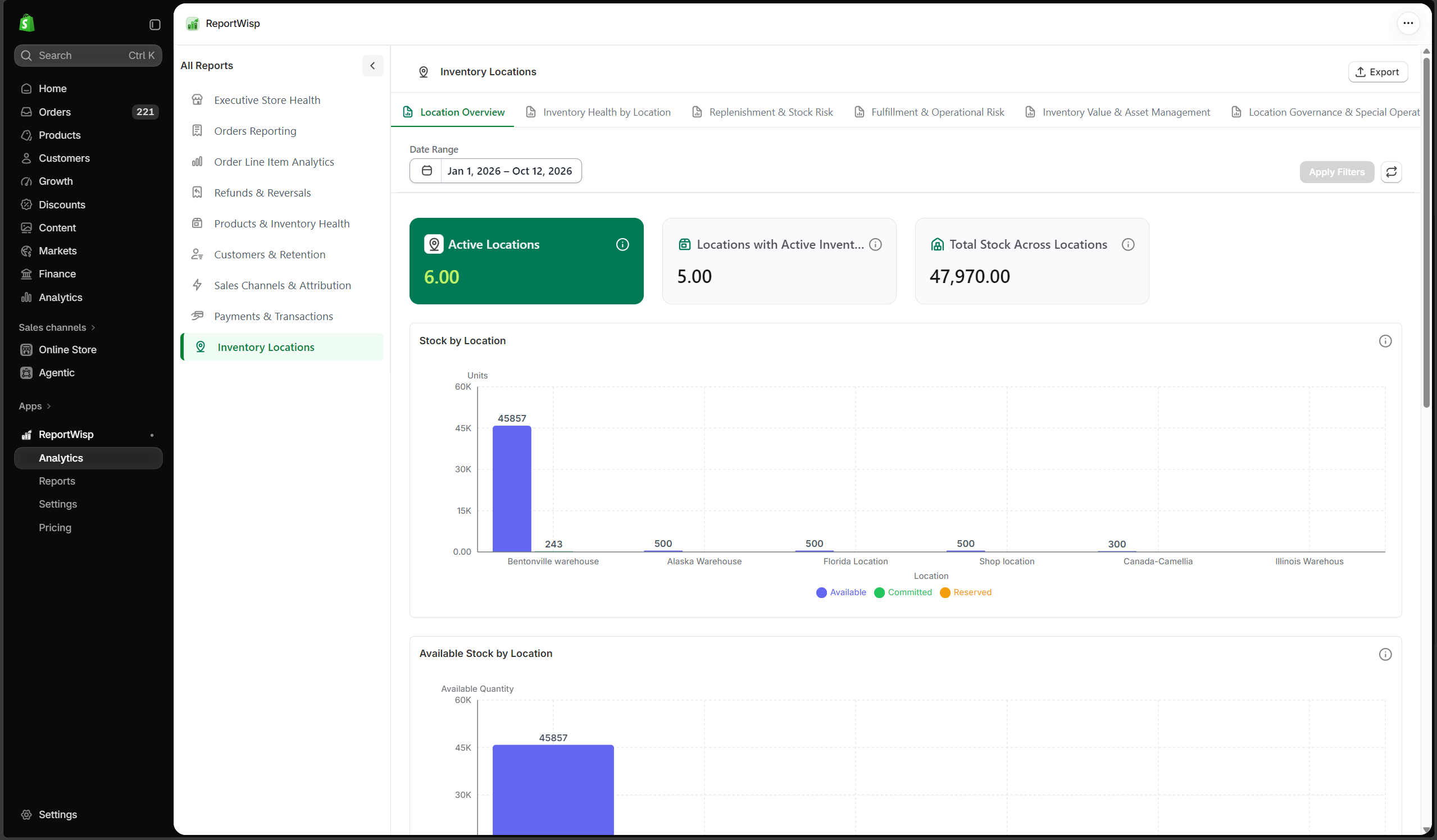This screenshot has height=840, width=1437.
Task: Open Products & Inventory Health report
Action: click(x=281, y=223)
